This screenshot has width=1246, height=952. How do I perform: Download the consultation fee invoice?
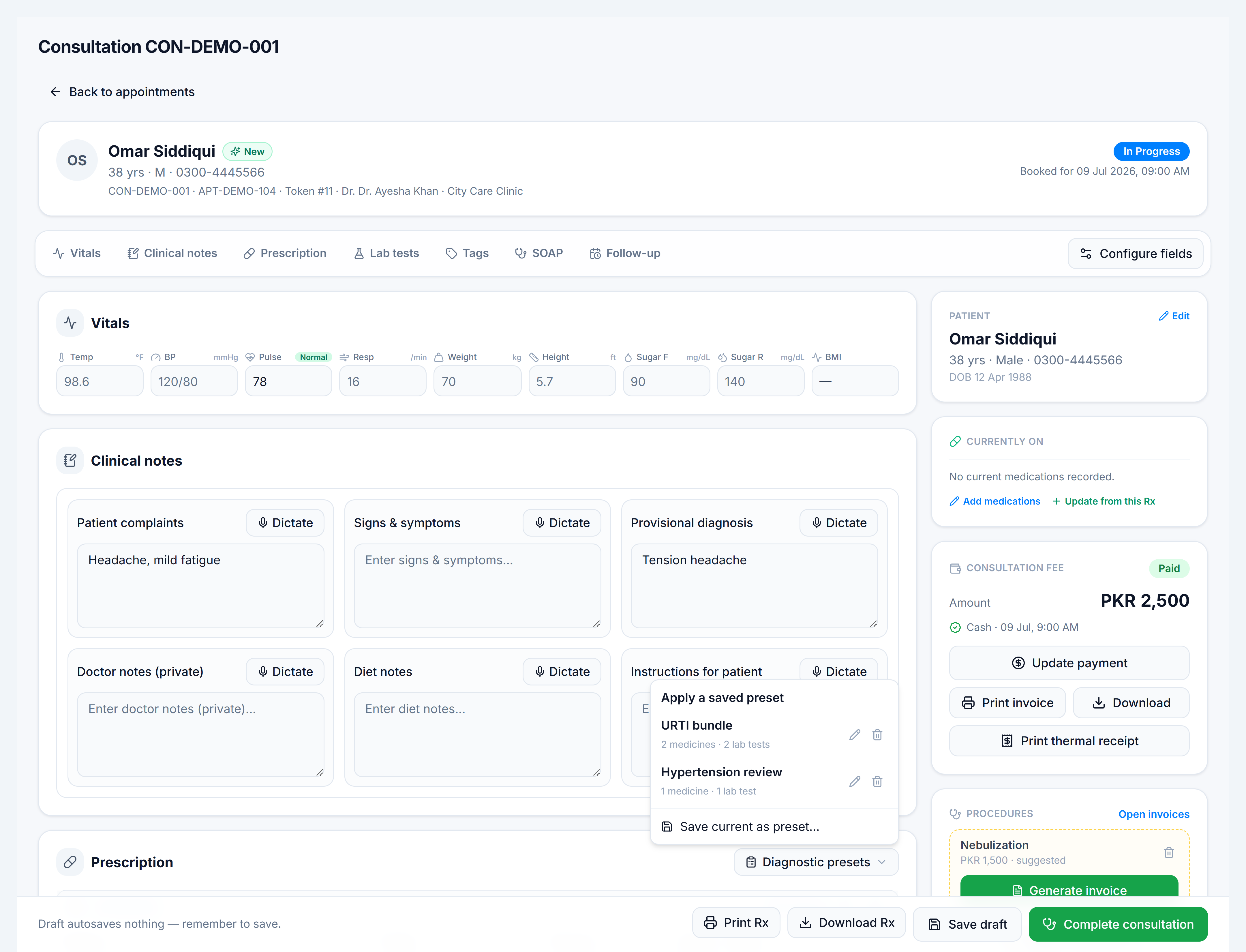(x=1131, y=703)
